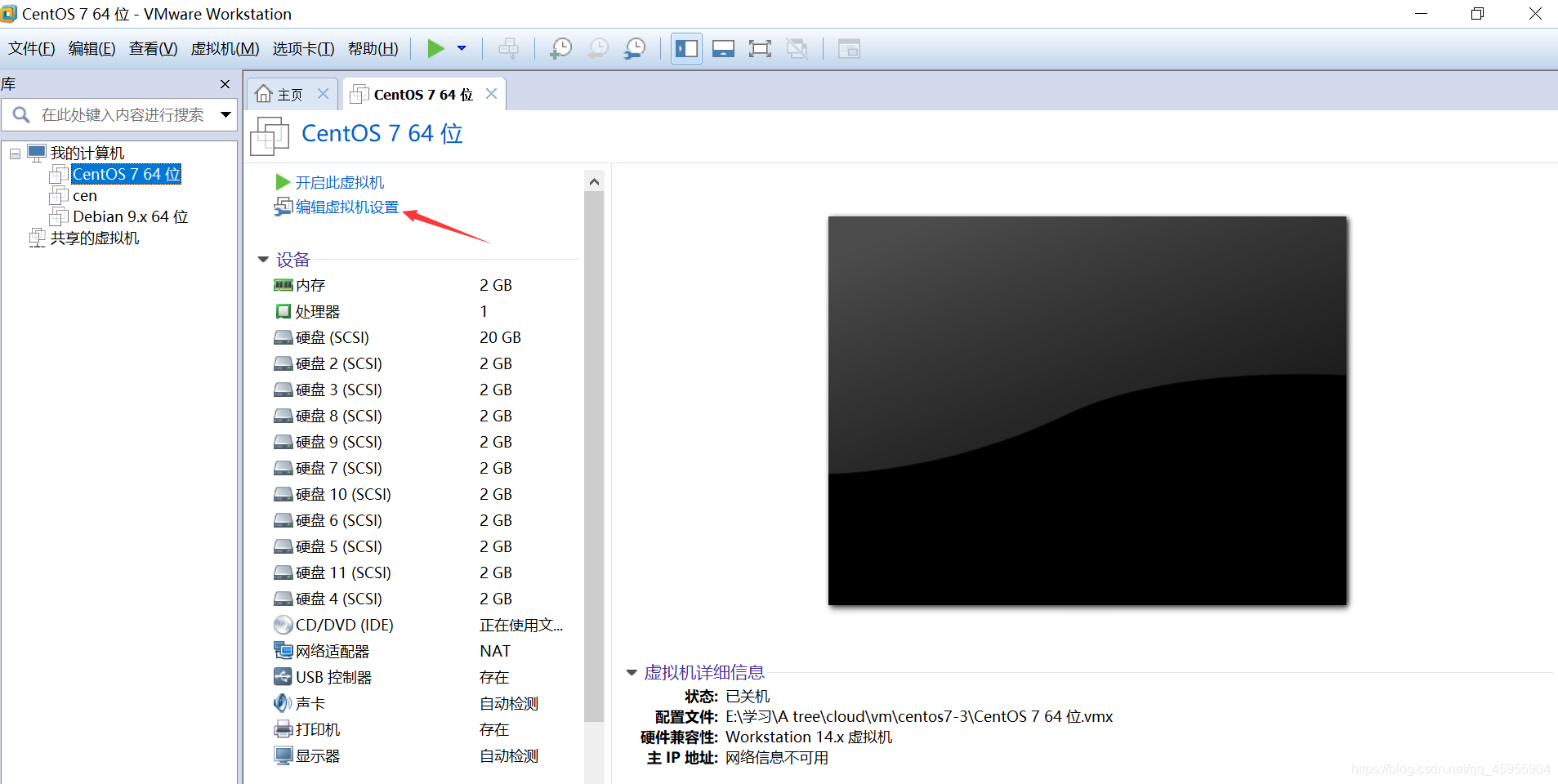Click the device list scrollbar up arrow

point(594,181)
